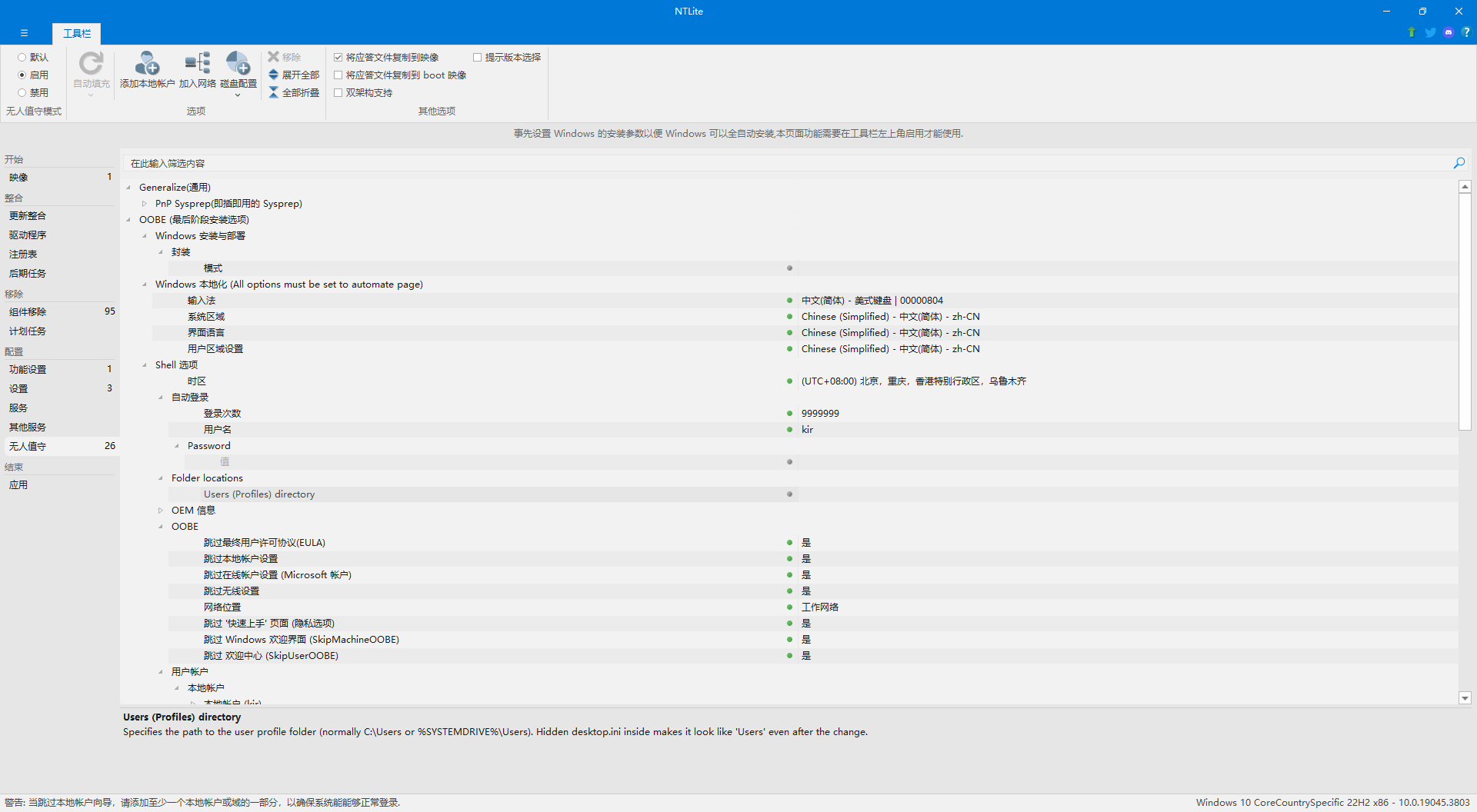Click gray dot beside Users (Profiles) directory

[789, 494]
